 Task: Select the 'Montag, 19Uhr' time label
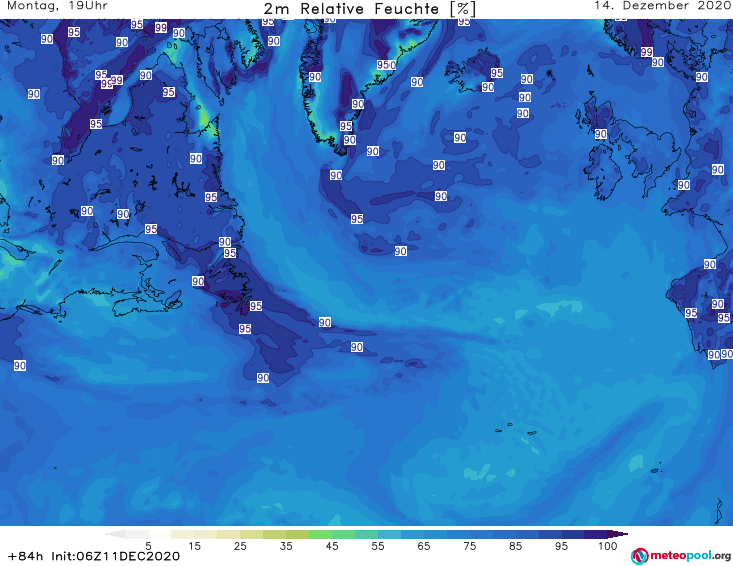click(x=57, y=6)
